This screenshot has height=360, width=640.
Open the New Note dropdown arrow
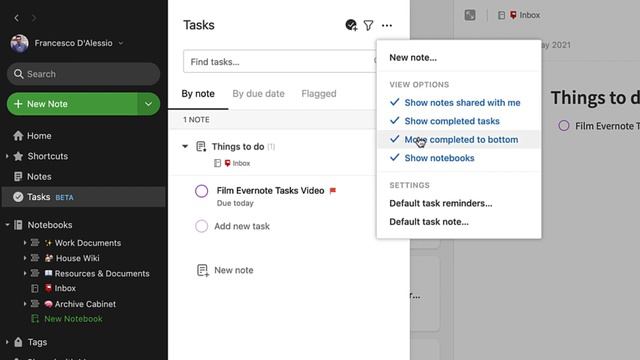coord(149,104)
